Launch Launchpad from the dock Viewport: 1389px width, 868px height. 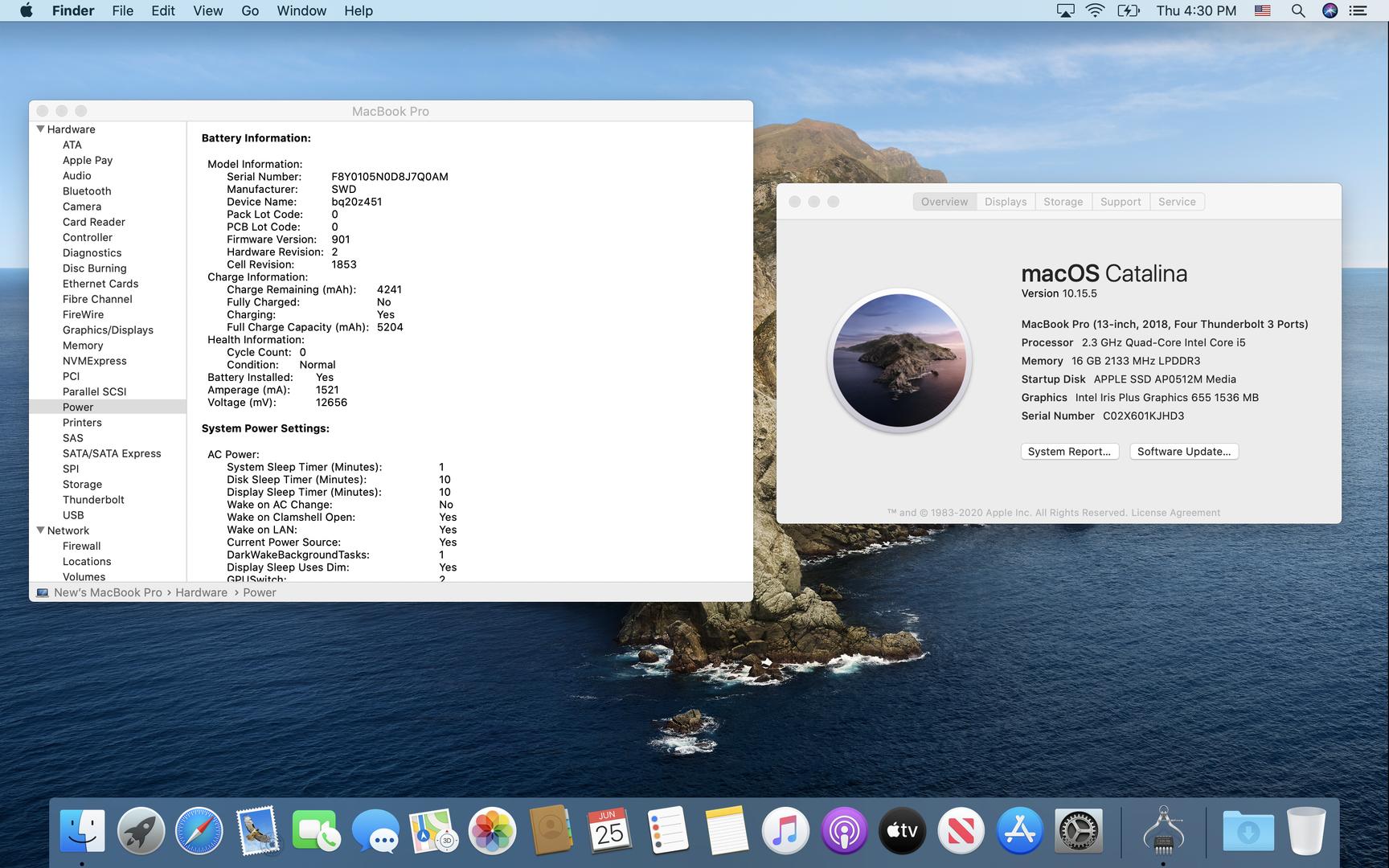click(x=141, y=830)
